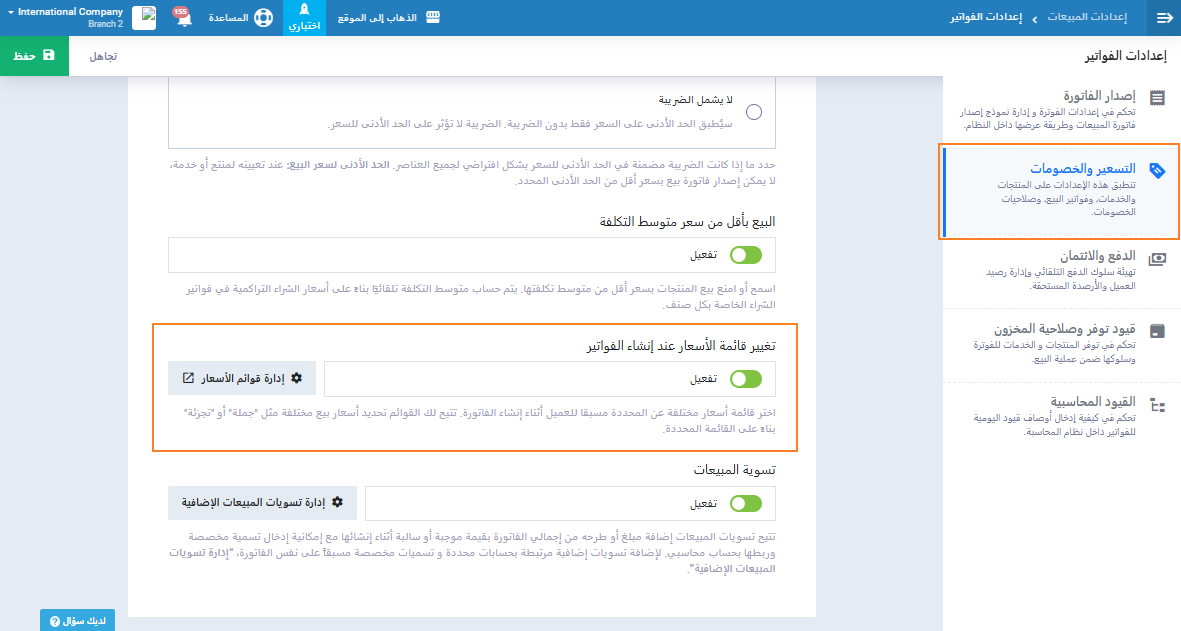Click الدفع والائتمان money icon
This screenshot has height=631, width=1181.
1157,258
